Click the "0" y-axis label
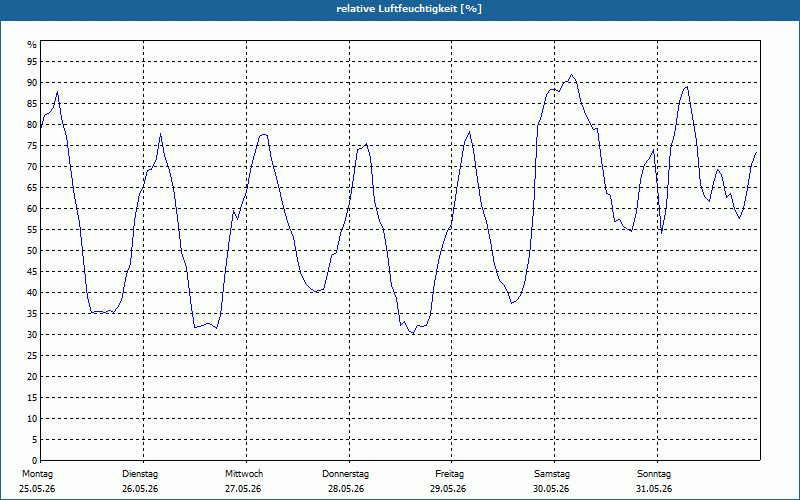Screen dimensions: 800x500 (x=35, y=461)
